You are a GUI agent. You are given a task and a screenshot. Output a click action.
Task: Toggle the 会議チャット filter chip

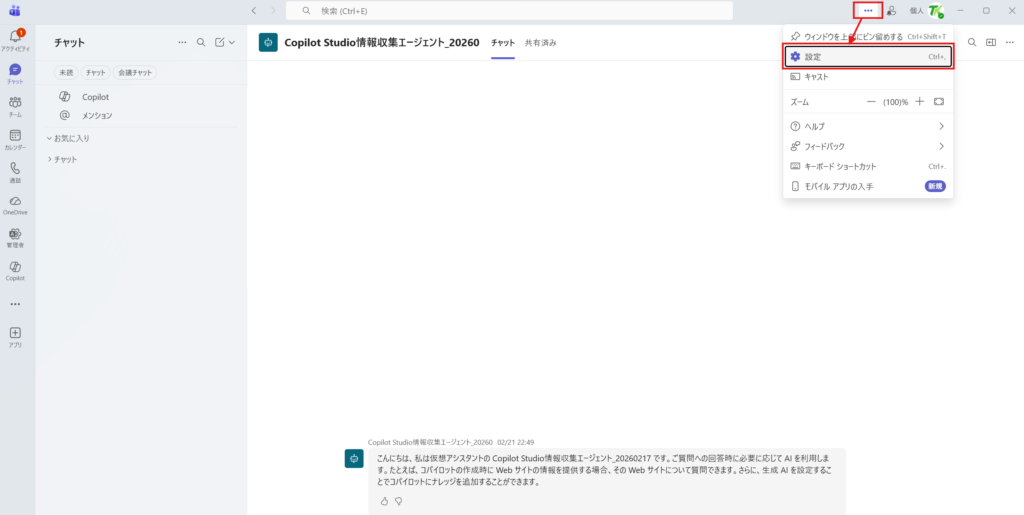(x=135, y=73)
